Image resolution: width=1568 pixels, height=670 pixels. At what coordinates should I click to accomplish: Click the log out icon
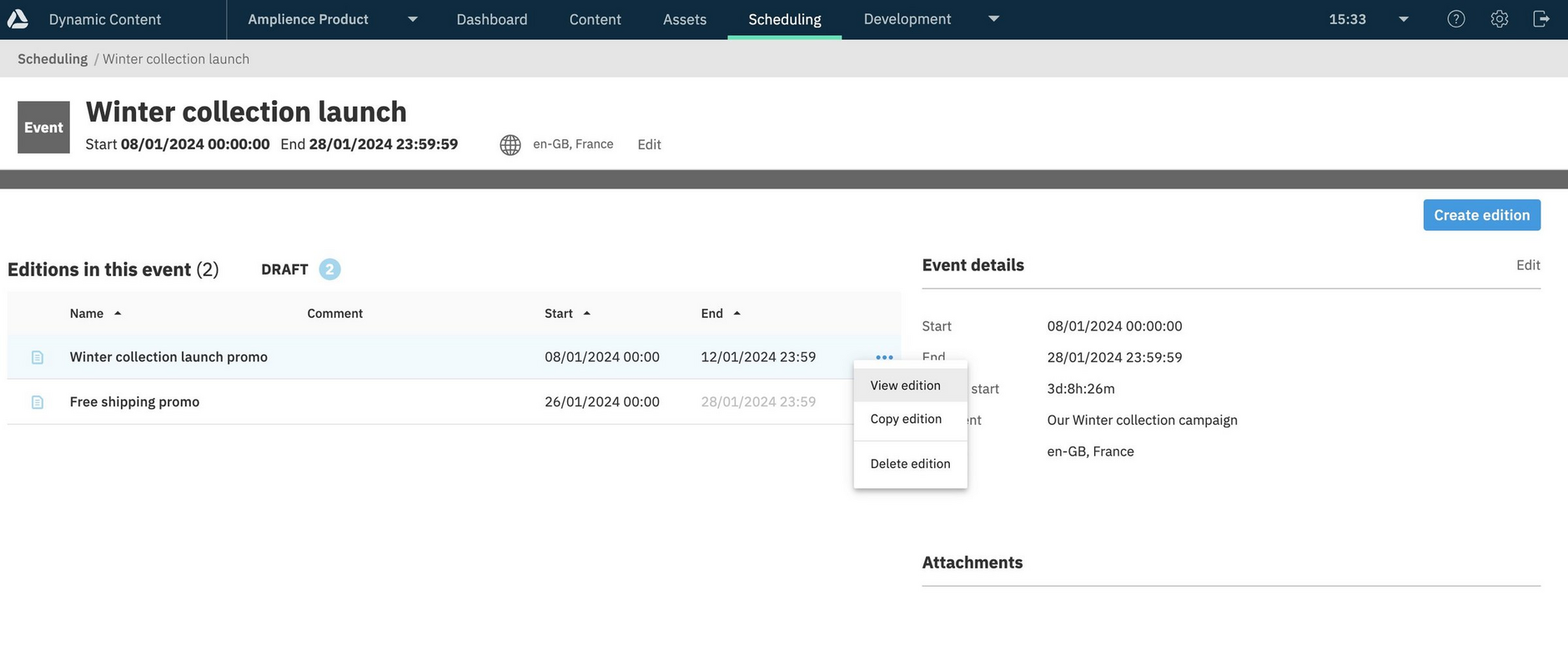pyautogui.click(x=1541, y=19)
